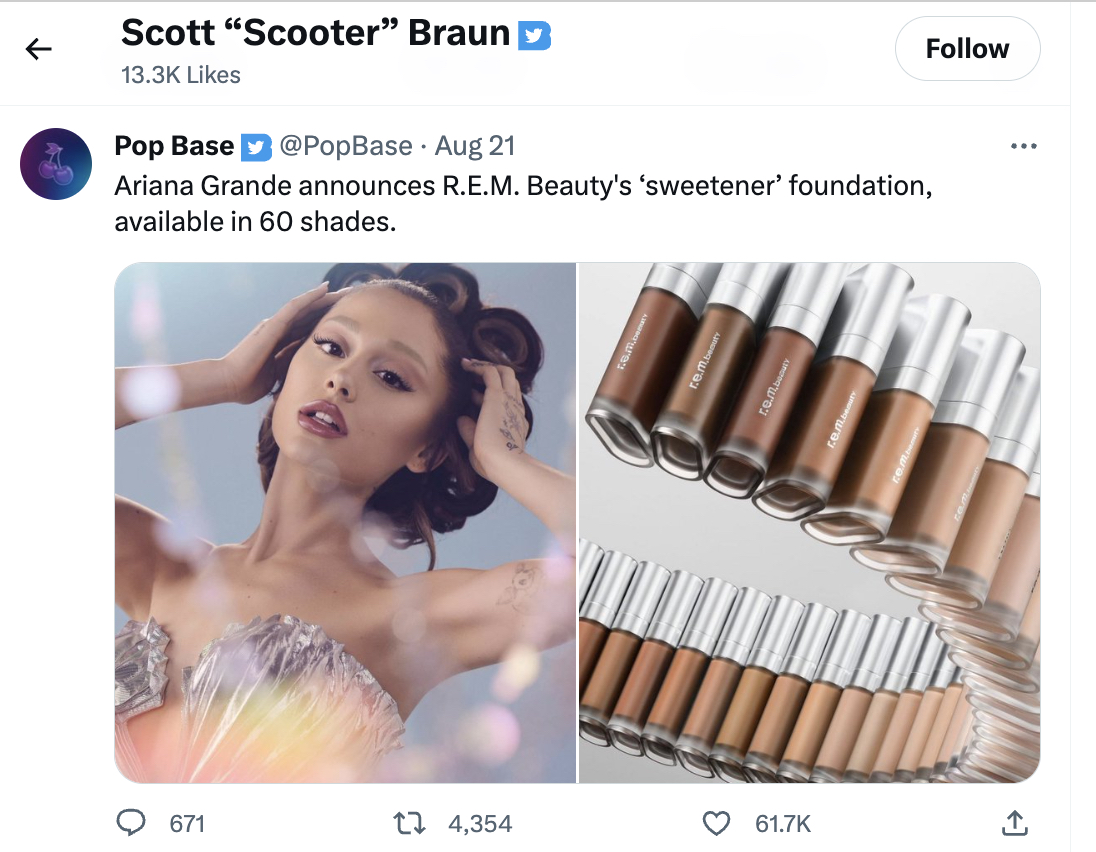The height and width of the screenshot is (852, 1096).
Task: Click the Aug 21 timestamp
Action: click(475, 146)
